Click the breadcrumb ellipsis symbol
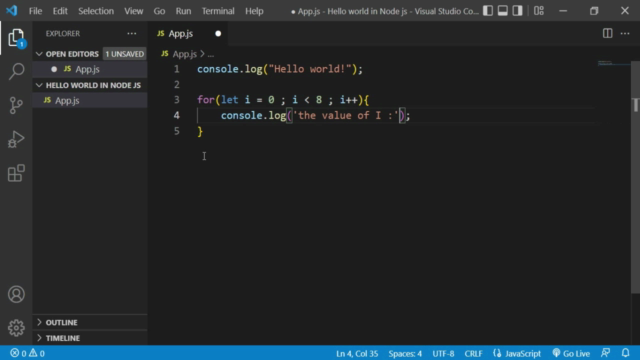Screen dimensions: 640x360 pos(211,54)
